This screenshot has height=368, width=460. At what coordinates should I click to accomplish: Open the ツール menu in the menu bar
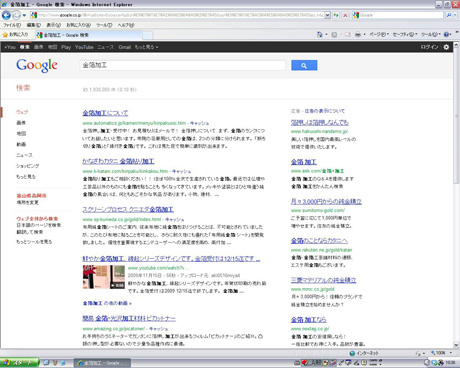pyautogui.click(x=104, y=25)
